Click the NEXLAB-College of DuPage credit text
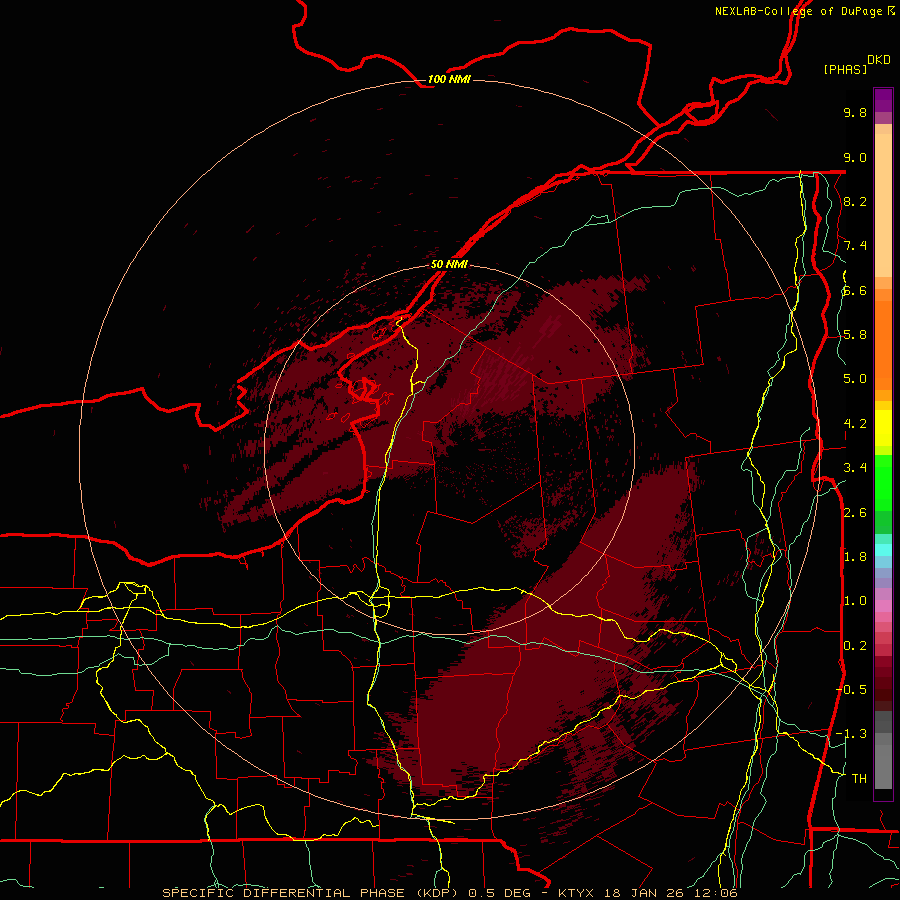Image resolution: width=900 pixels, height=900 pixels. (x=800, y=11)
